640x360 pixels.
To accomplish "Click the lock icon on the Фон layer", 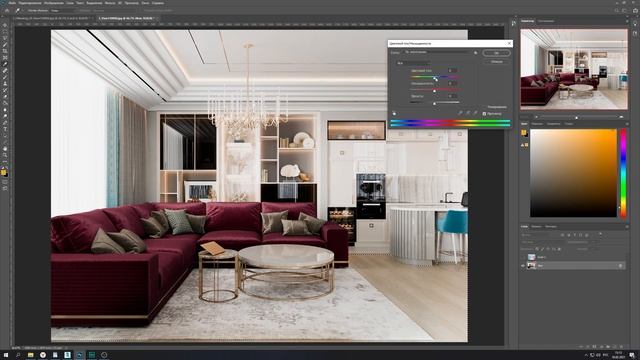I will tap(620, 266).
